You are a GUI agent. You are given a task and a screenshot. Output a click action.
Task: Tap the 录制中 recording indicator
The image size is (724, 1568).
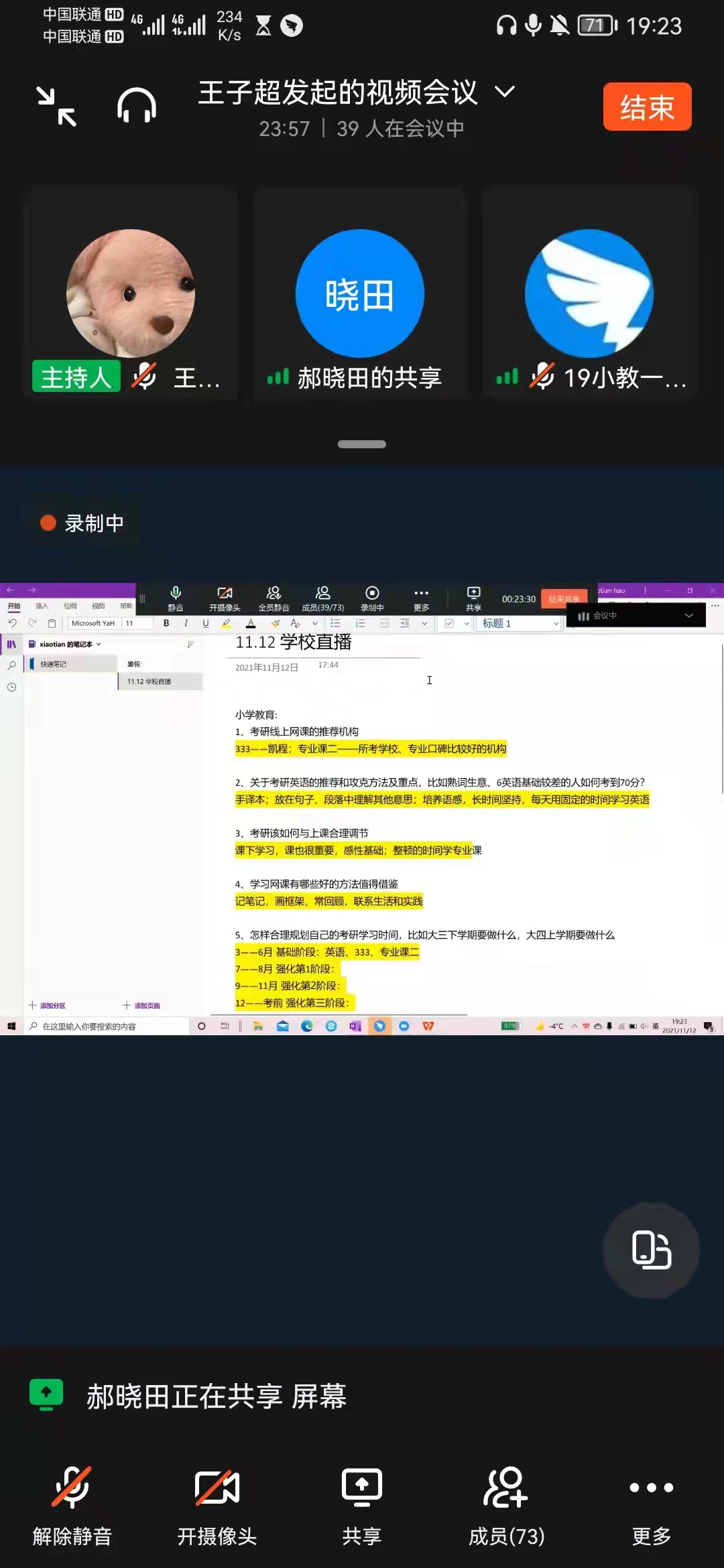point(82,523)
